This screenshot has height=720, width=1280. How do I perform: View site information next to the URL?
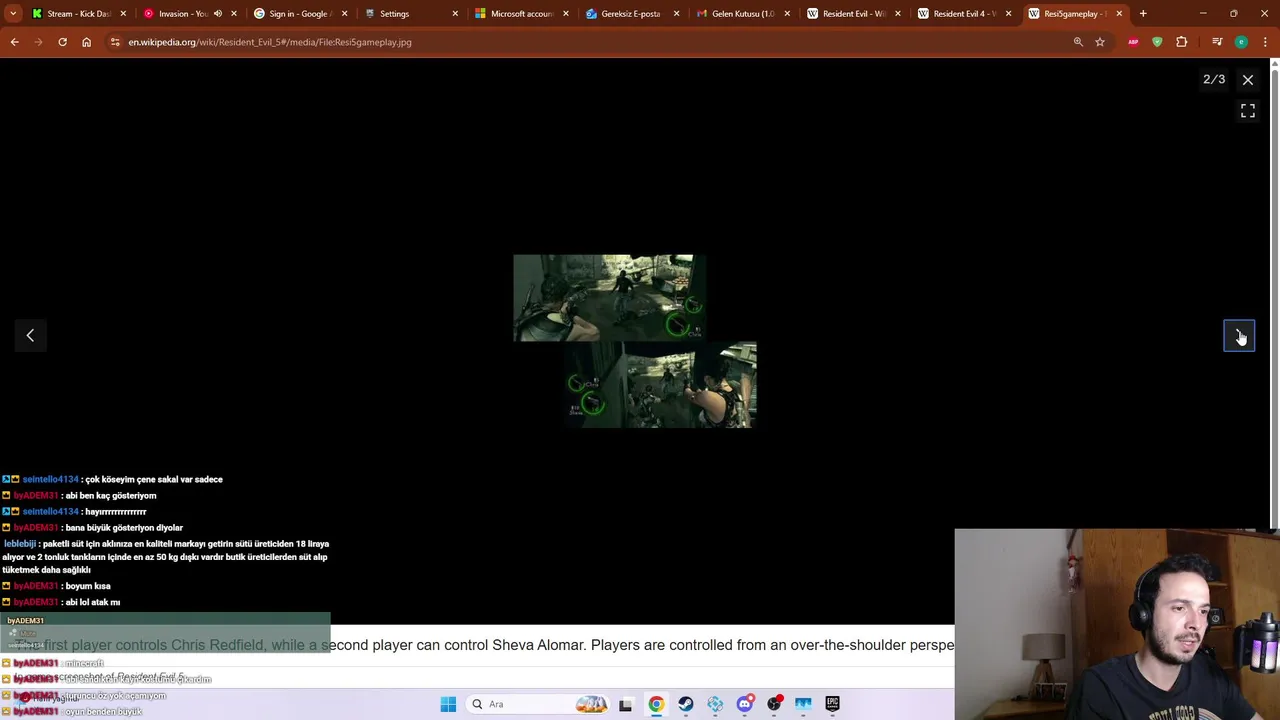(x=115, y=42)
